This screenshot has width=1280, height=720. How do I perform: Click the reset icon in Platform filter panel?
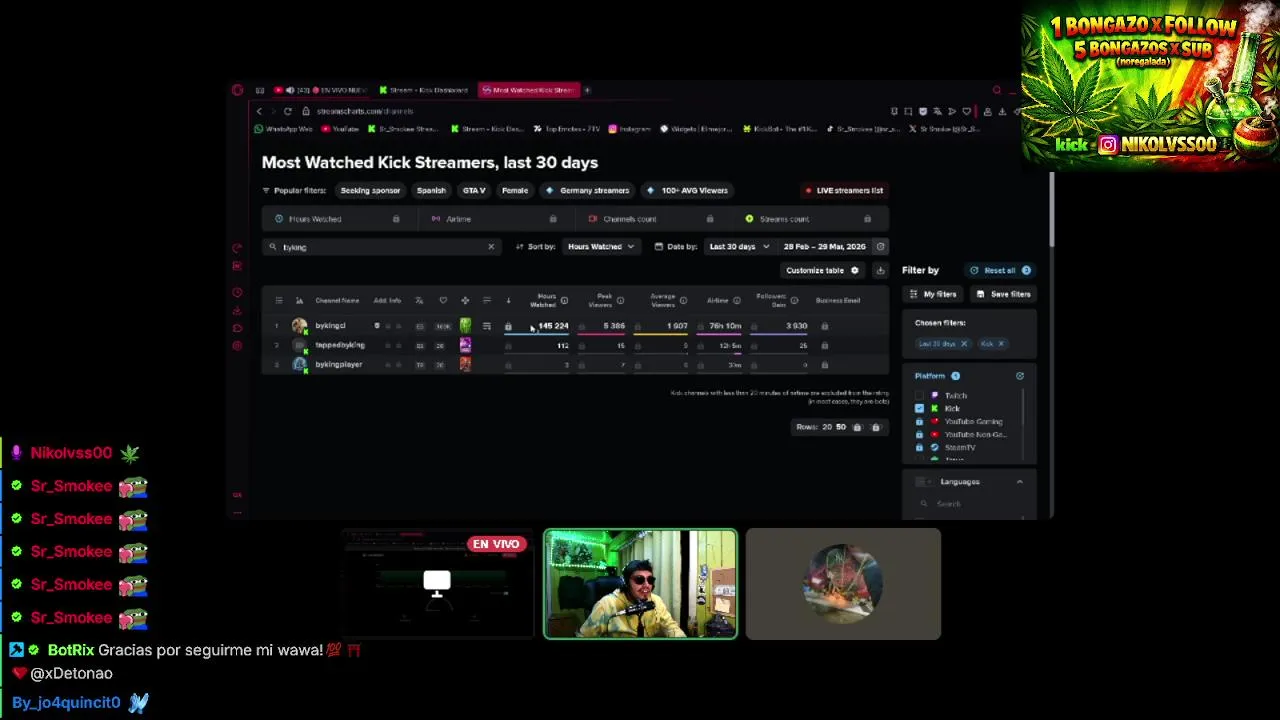click(x=1020, y=376)
